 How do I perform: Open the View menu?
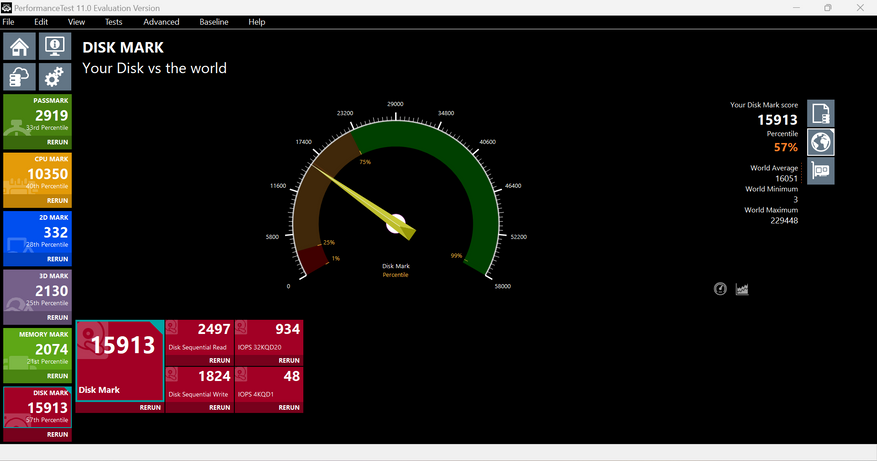click(77, 22)
